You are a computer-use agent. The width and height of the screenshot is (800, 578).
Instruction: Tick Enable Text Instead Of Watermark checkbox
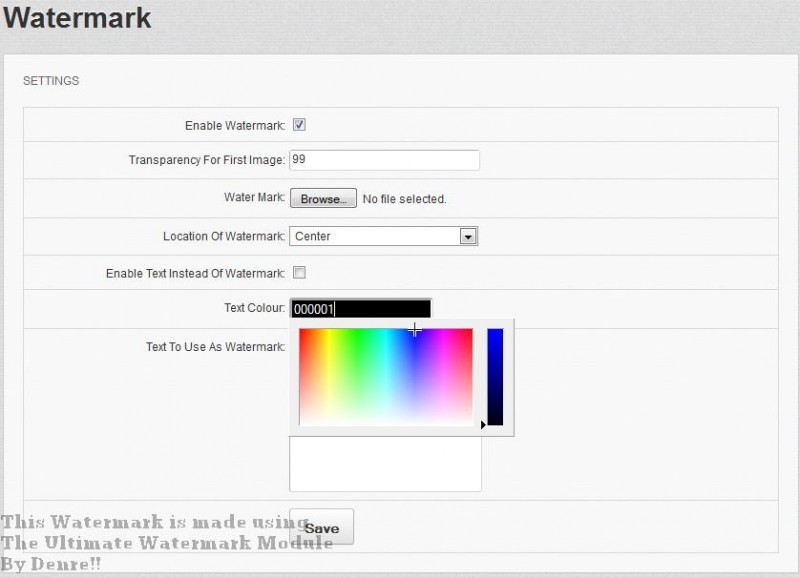pyautogui.click(x=299, y=273)
